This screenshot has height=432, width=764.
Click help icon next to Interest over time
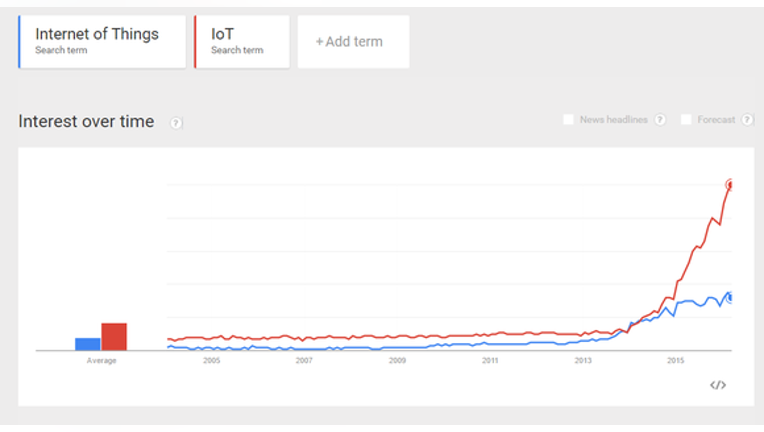(176, 123)
